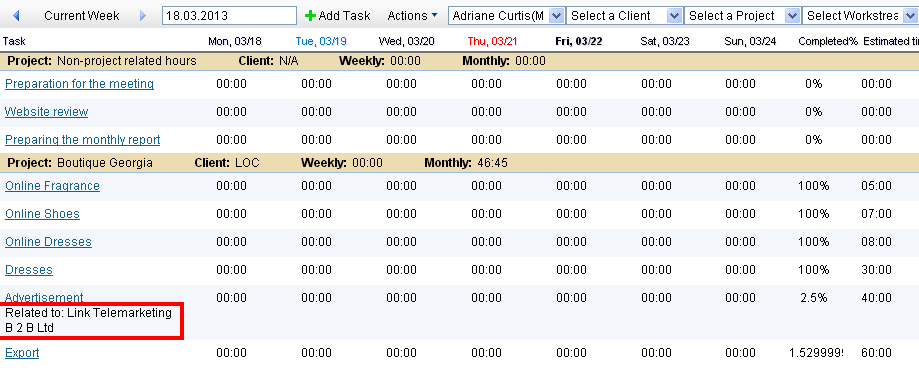The image size is (919, 368).
Task: Click Thursday hours for Advertisement row
Action: tap(486, 298)
